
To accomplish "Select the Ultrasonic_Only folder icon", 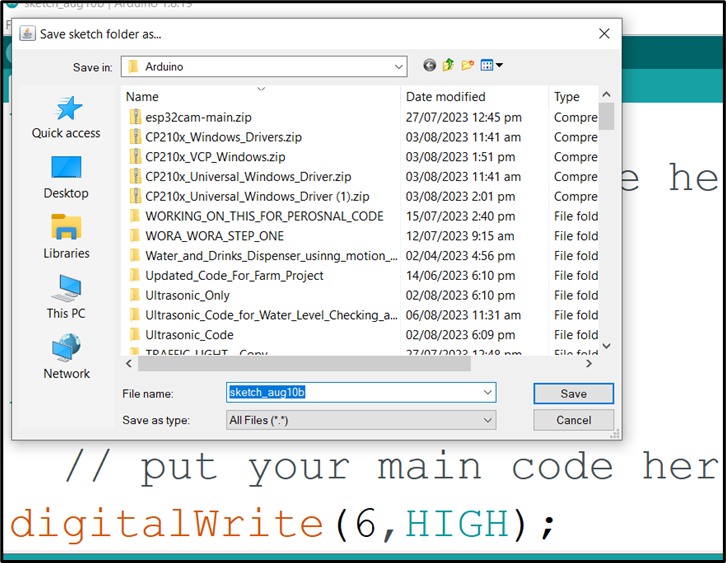I will 135,295.
